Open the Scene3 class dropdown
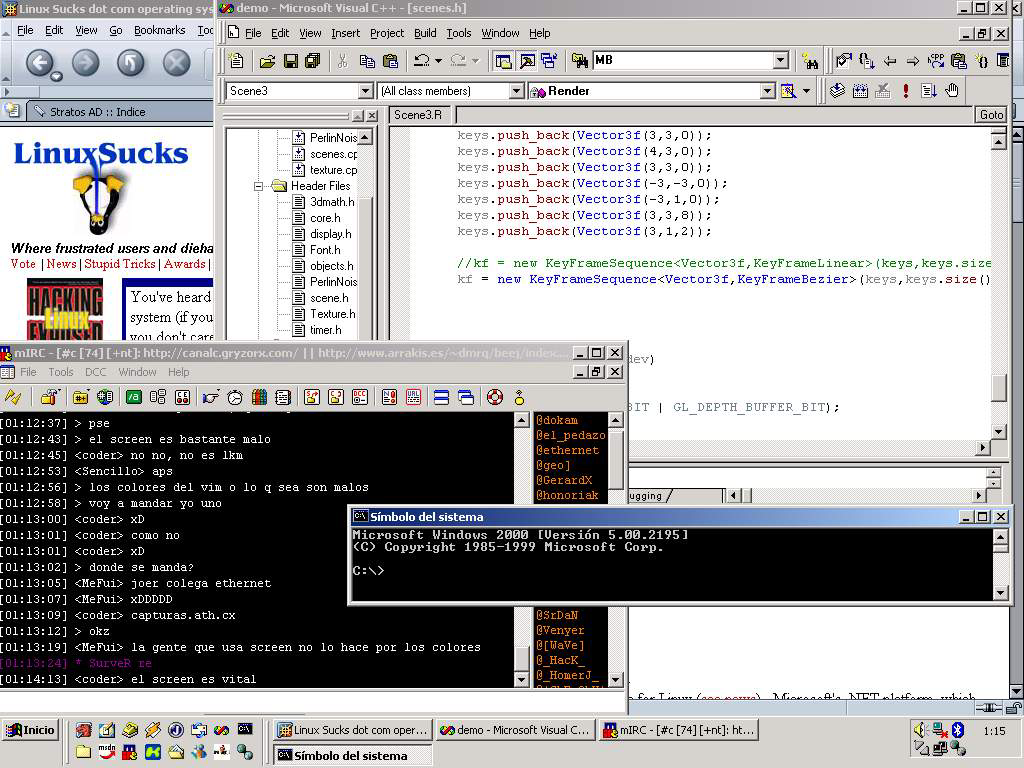Screen dimensions: 1024x768 tap(366, 91)
